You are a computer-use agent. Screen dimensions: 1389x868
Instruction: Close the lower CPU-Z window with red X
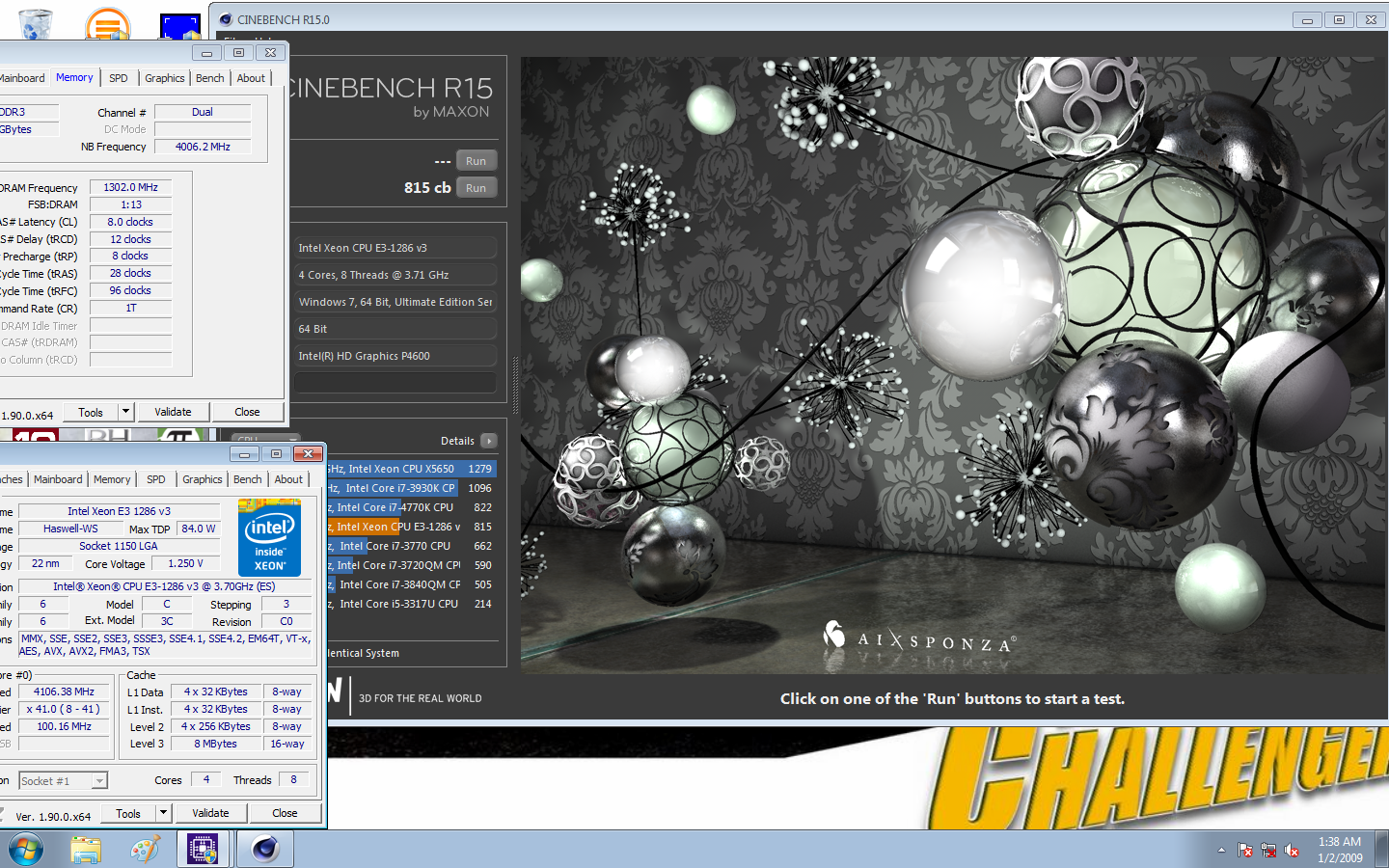308,453
